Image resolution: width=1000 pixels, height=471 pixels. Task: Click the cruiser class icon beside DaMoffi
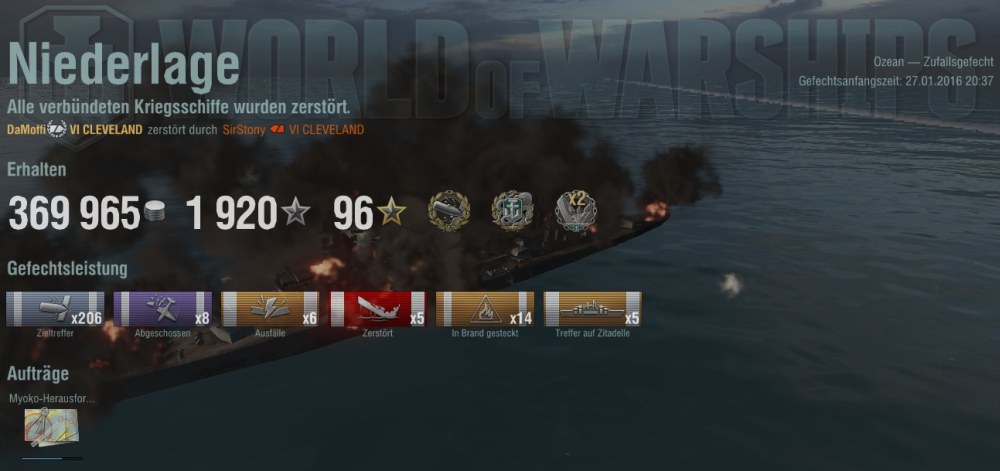pyautogui.click(x=57, y=129)
